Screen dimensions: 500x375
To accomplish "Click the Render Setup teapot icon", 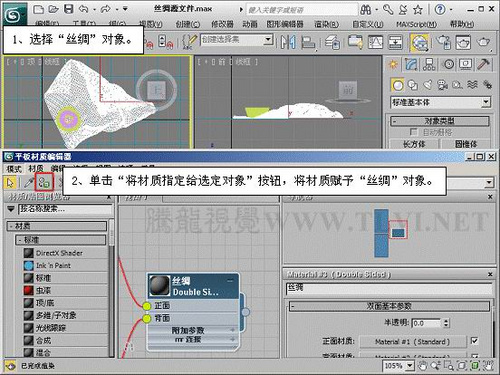I will pos(444,42).
